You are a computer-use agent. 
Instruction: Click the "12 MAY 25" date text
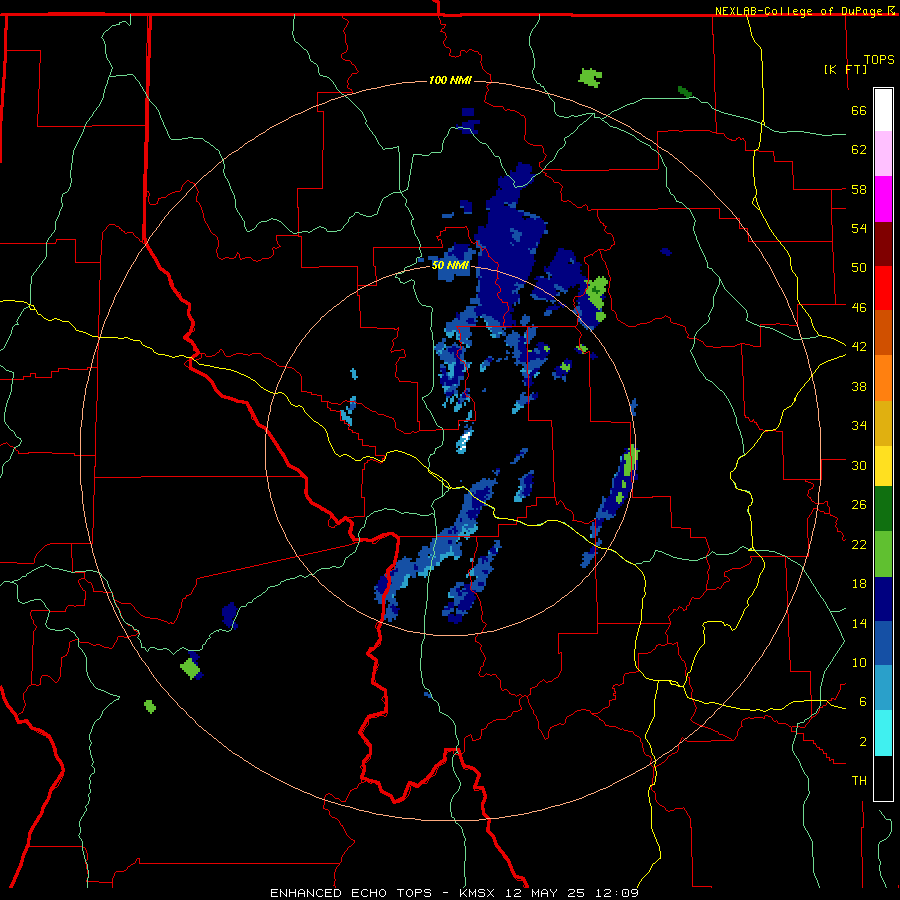545,893
